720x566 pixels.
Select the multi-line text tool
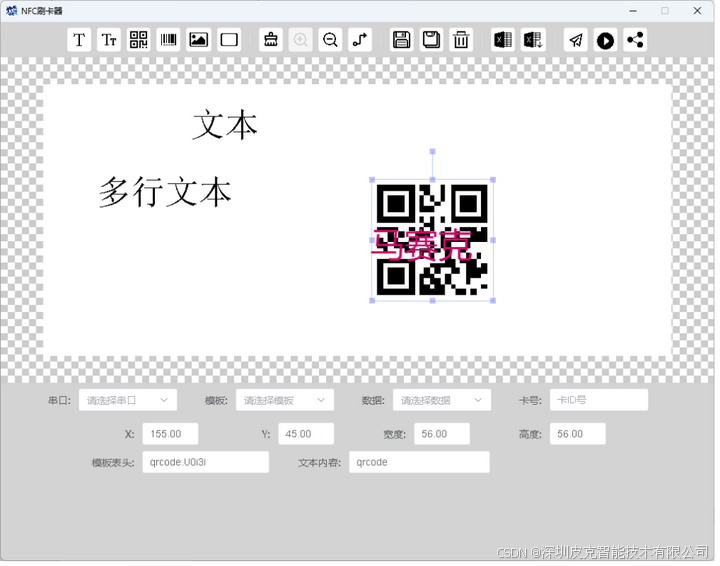[x=109, y=40]
